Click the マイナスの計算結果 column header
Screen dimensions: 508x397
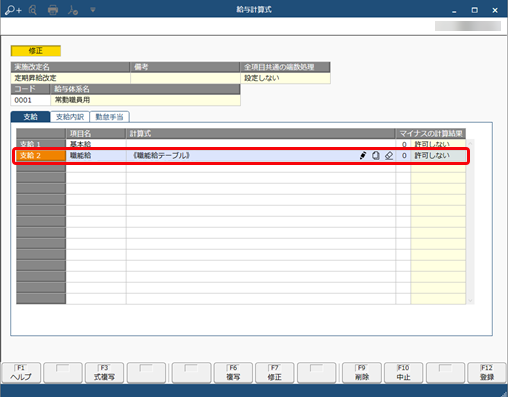[x=431, y=134]
